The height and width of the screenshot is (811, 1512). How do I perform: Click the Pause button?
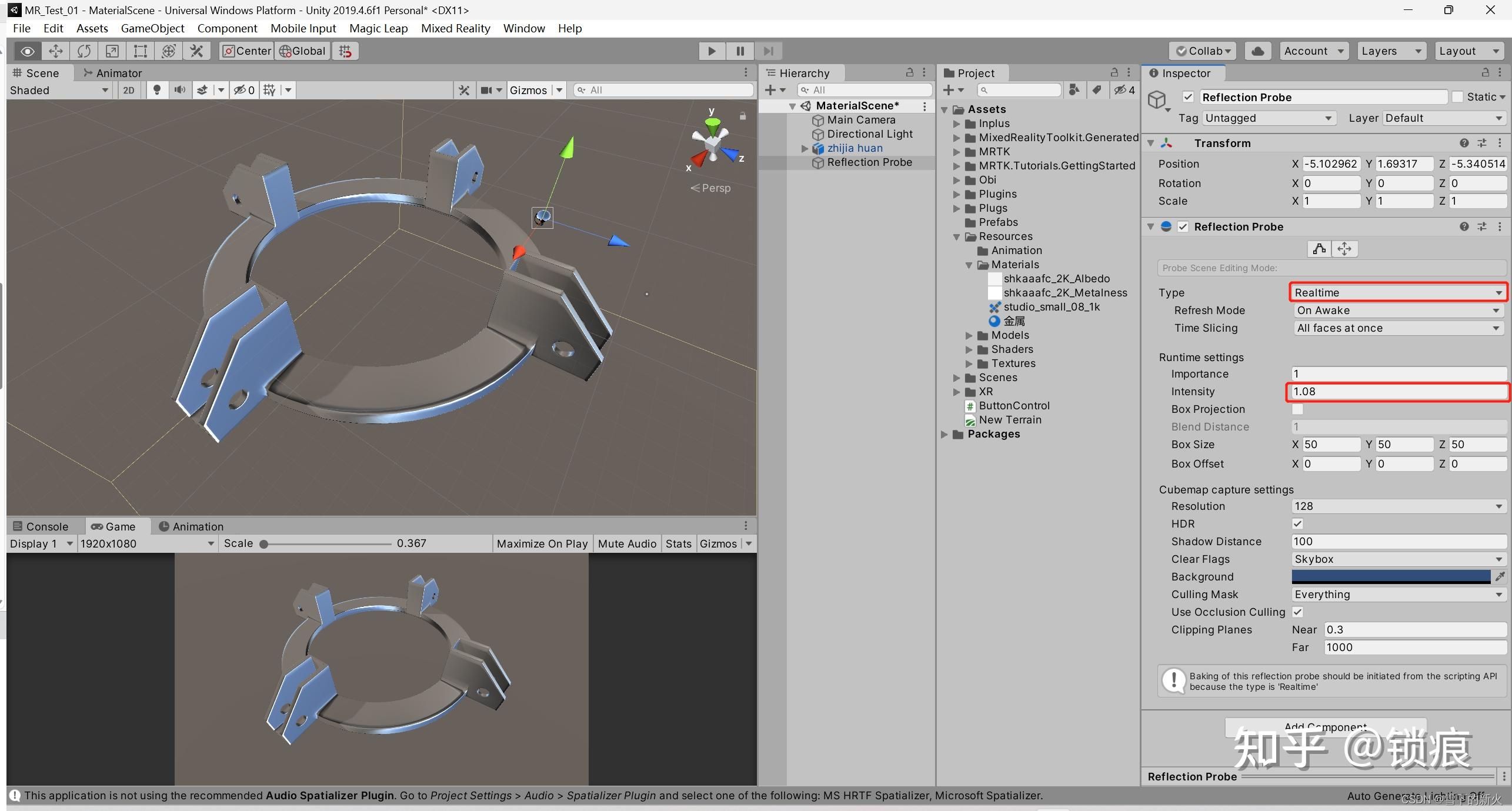click(x=740, y=51)
